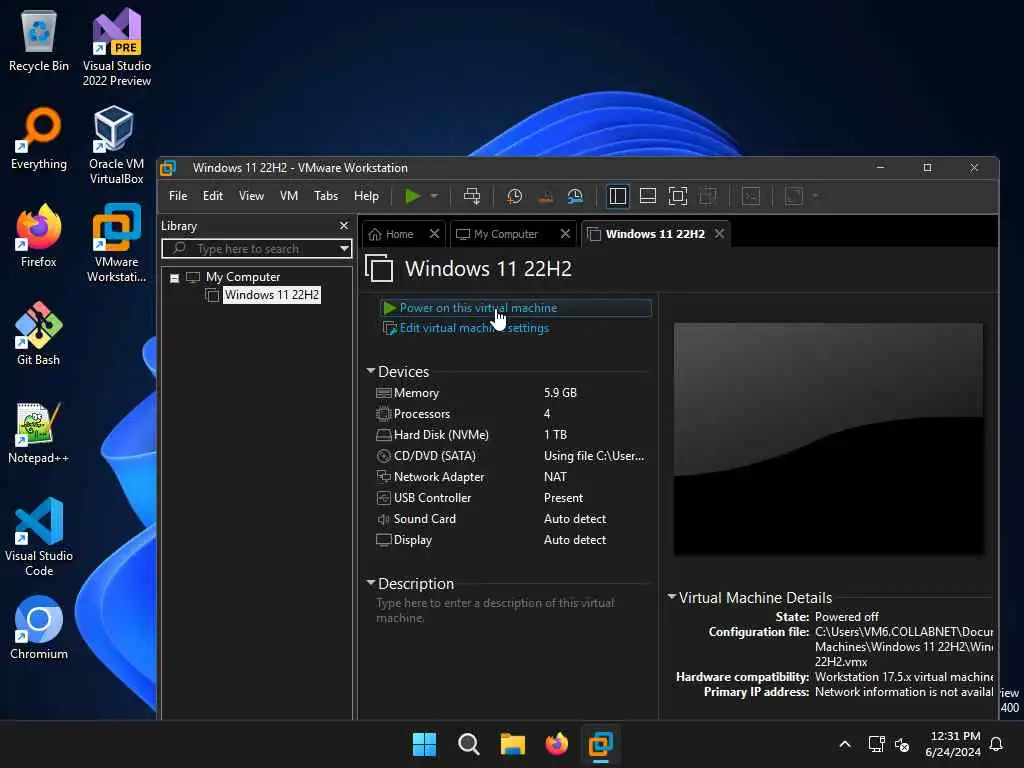Collapse the My Computer tree node

point(174,278)
